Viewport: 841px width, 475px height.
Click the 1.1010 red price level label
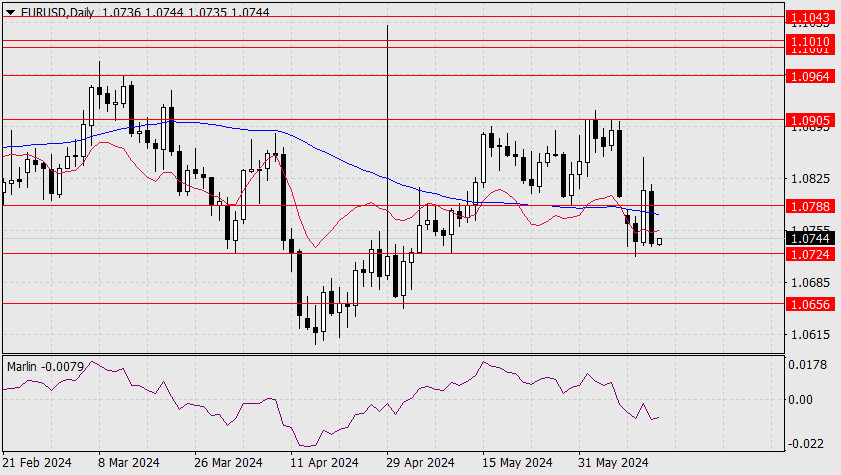click(x=810, y=41)
